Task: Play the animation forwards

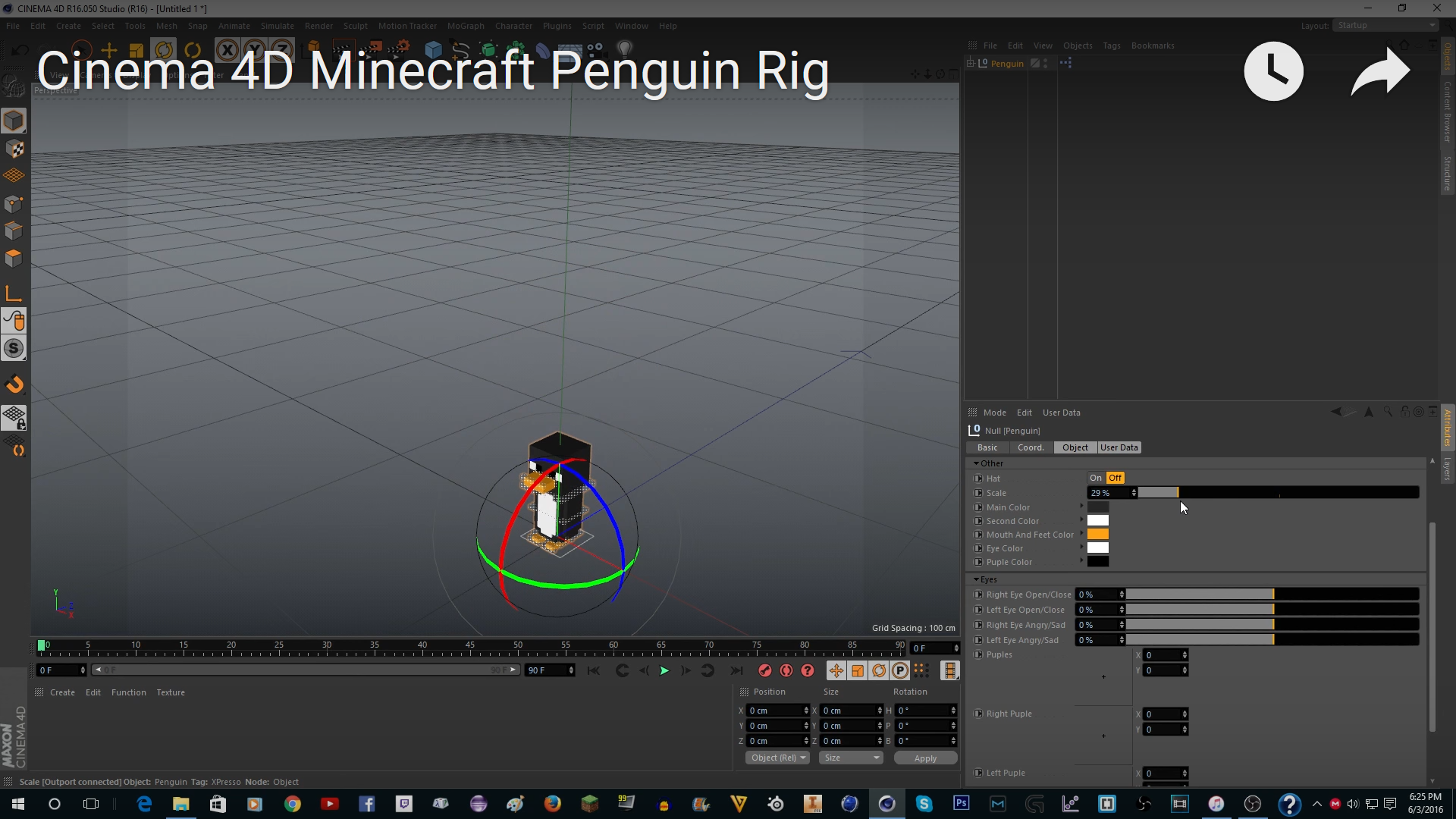Action: point(664,670)
